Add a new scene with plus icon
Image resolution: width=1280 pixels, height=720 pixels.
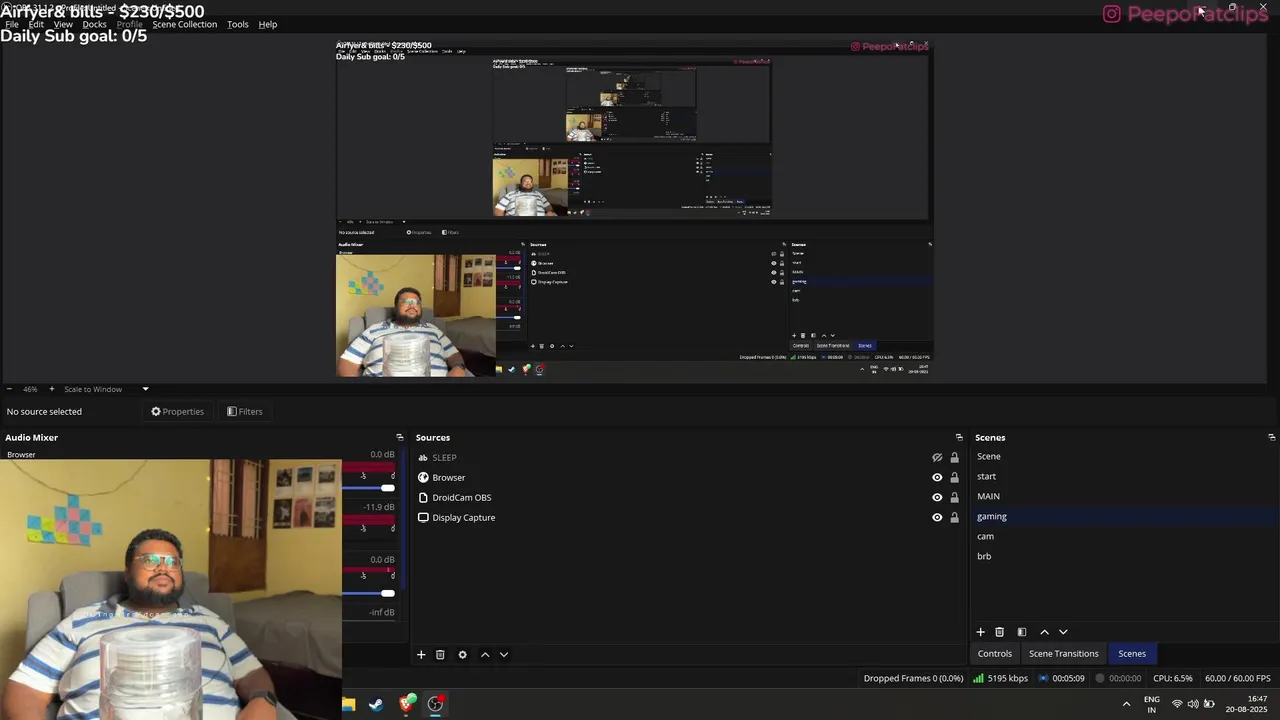point(980,632)
